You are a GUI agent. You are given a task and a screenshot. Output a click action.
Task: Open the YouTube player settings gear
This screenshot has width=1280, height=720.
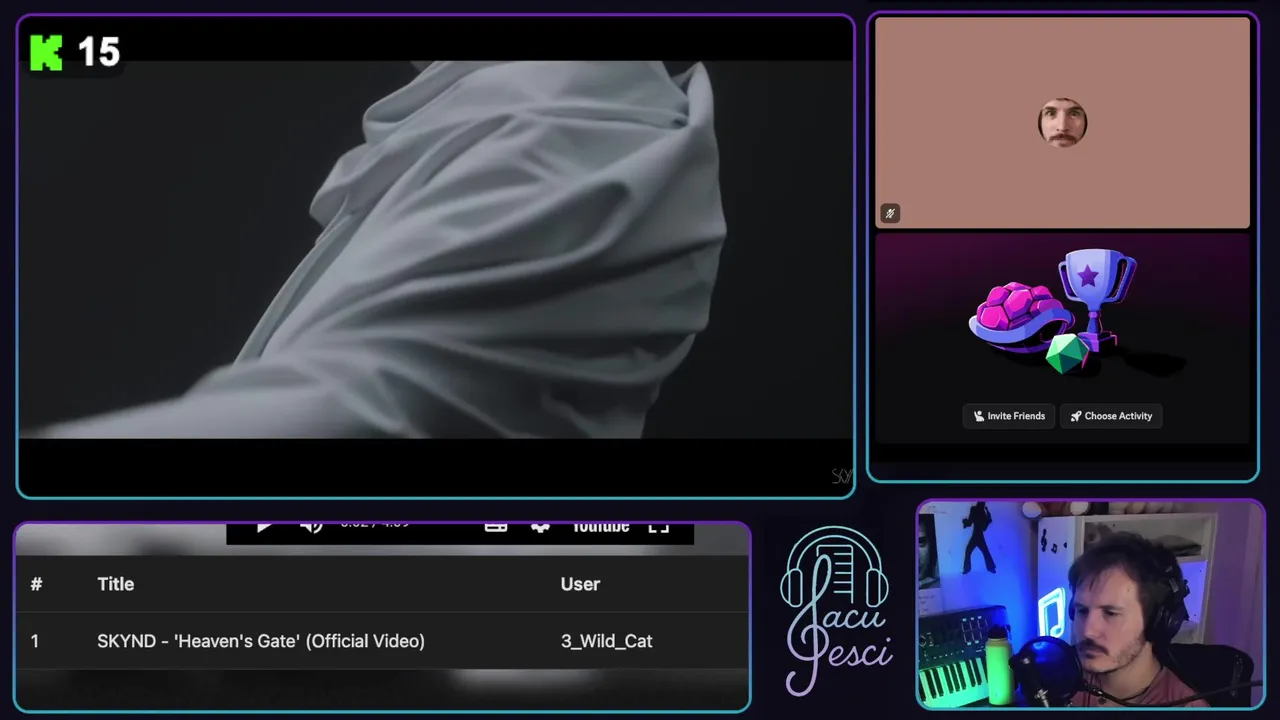[x=540, y=527]
